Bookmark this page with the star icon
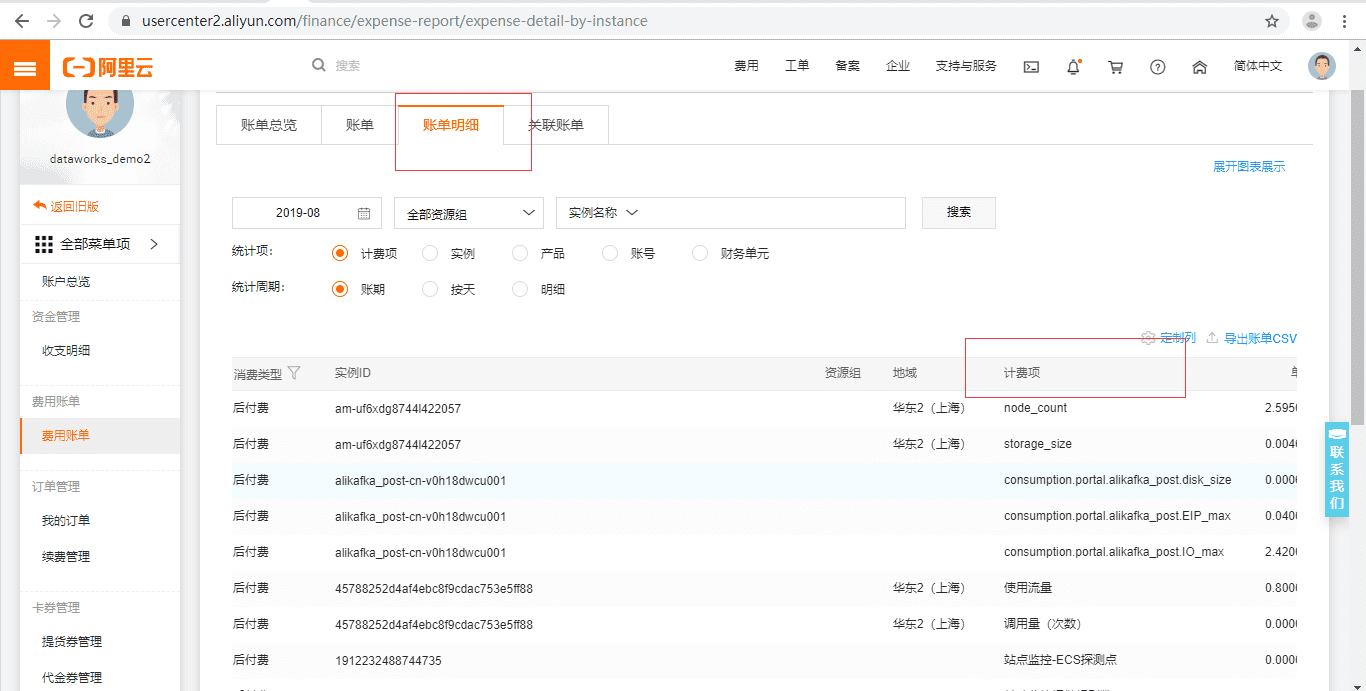Viewport: 1366px width, 691px height. (1272, 21)
